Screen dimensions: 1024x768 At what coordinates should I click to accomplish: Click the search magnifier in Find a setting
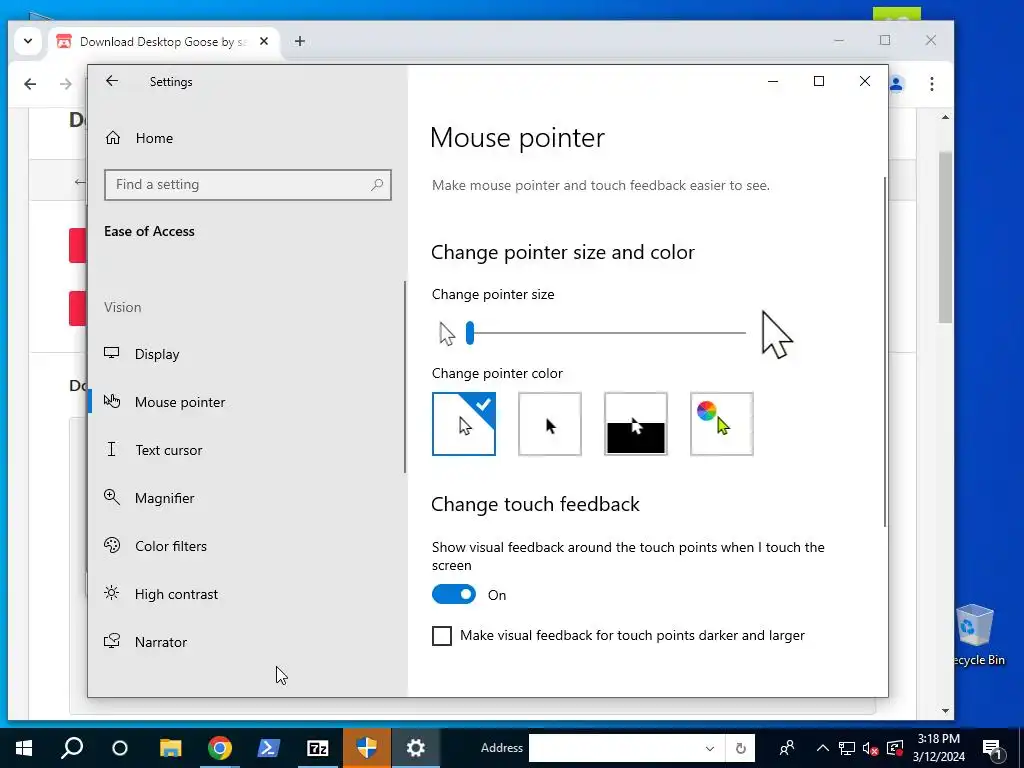377,185
